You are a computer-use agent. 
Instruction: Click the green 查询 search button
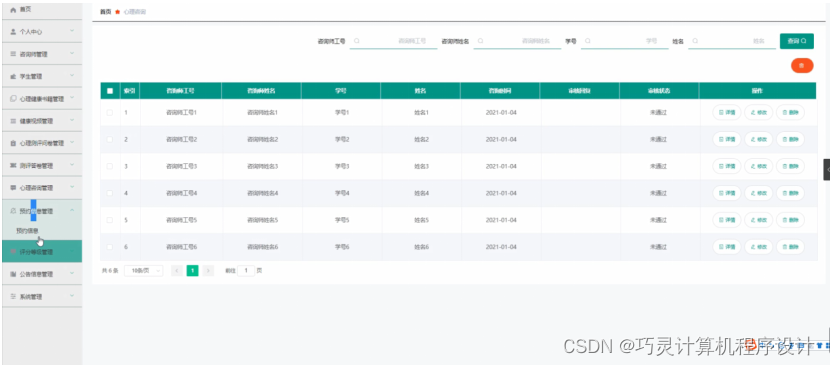coord(797,41)
